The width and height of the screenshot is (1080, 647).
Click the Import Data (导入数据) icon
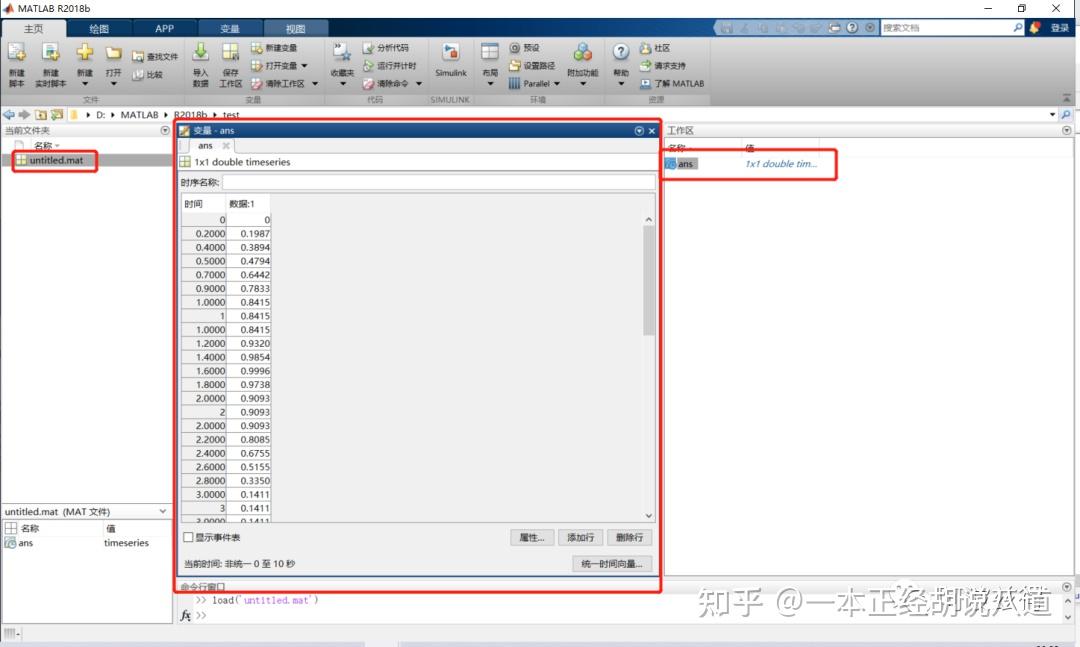click(x=200, y=52)
